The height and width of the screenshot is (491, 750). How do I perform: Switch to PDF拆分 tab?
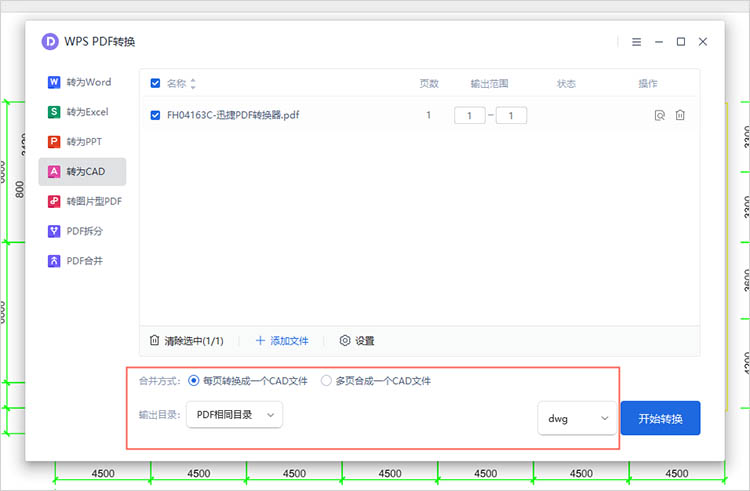[82, 231]
